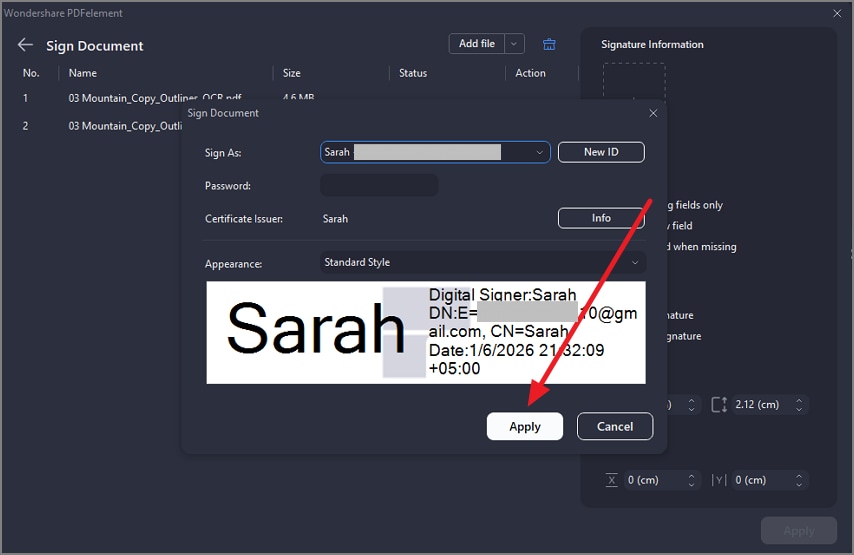
Task: Click the 'when missing' option text
Action: (x=705, y=247)
